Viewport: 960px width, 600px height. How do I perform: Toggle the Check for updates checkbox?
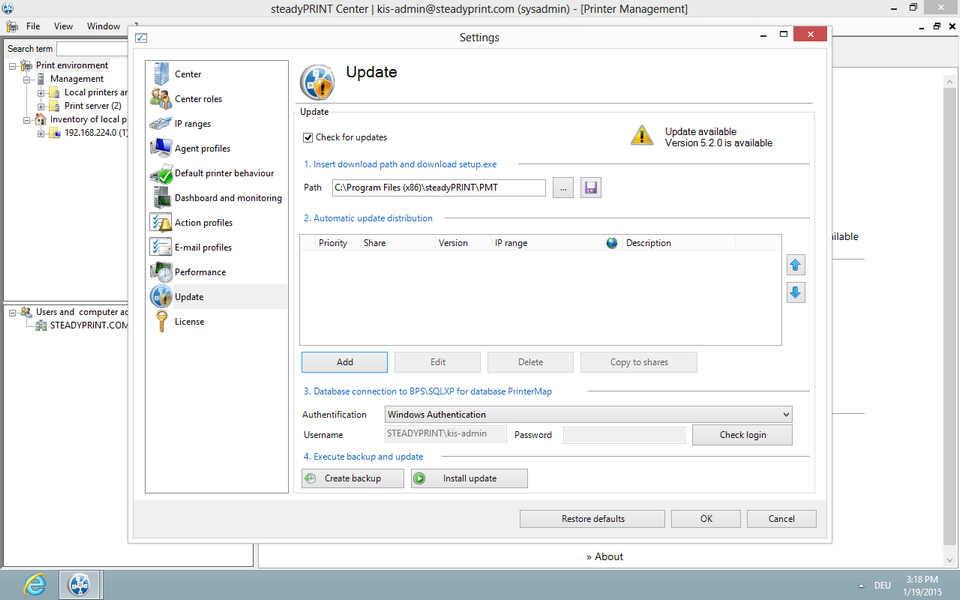(308, 137)
